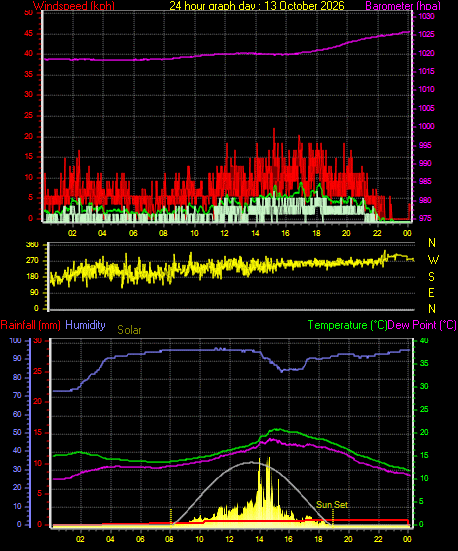
Task: Click the 'W' compass label
Action: (x=433, y=260)
